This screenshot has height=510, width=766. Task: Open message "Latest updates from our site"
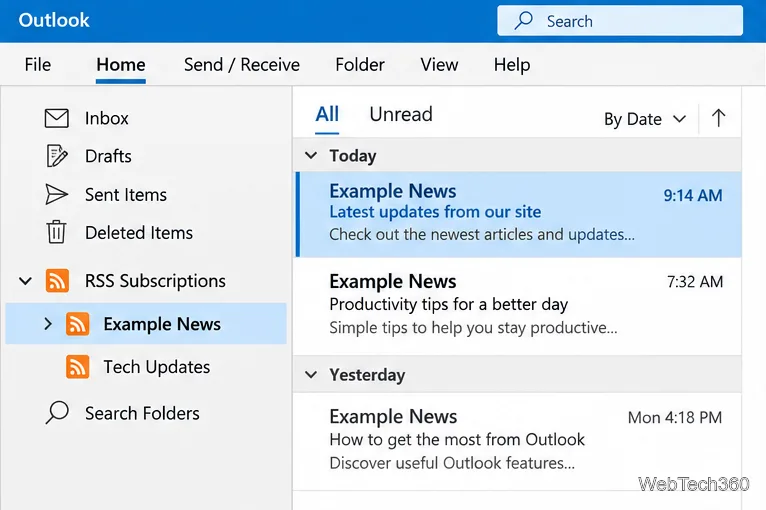519,214
